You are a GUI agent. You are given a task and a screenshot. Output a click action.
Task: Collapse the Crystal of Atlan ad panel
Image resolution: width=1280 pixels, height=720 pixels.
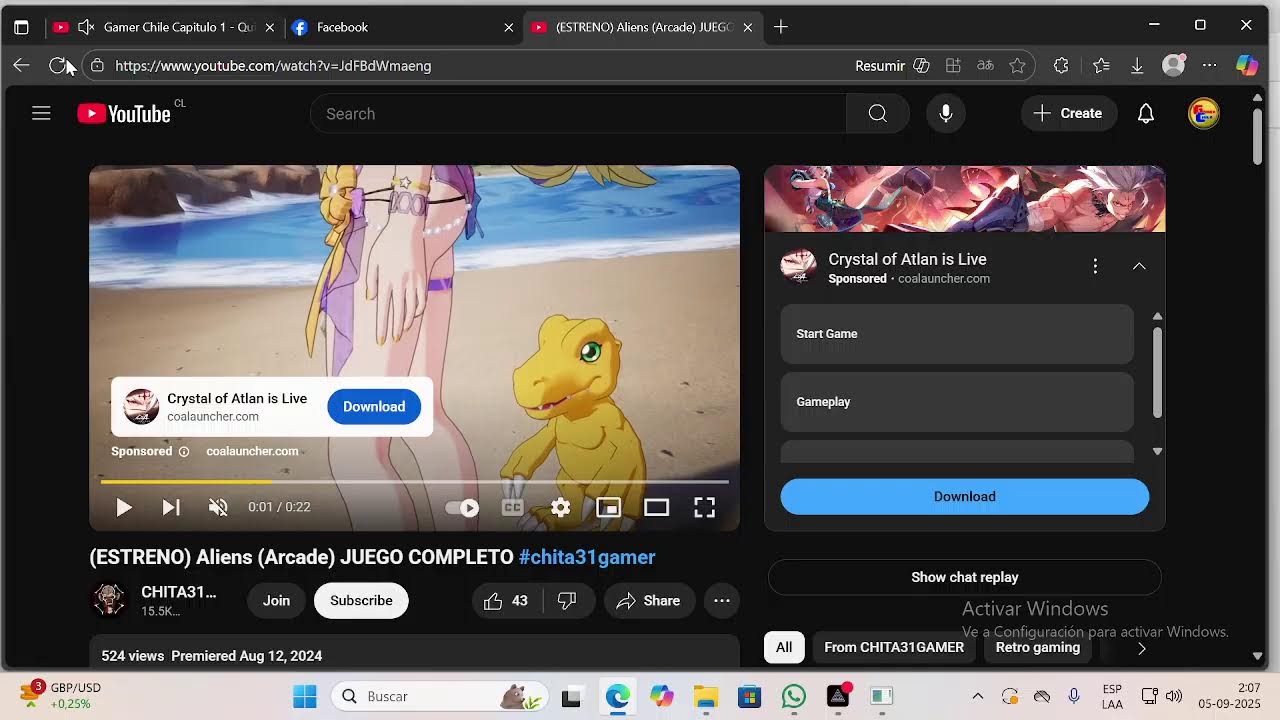[x=1139, y=266]
